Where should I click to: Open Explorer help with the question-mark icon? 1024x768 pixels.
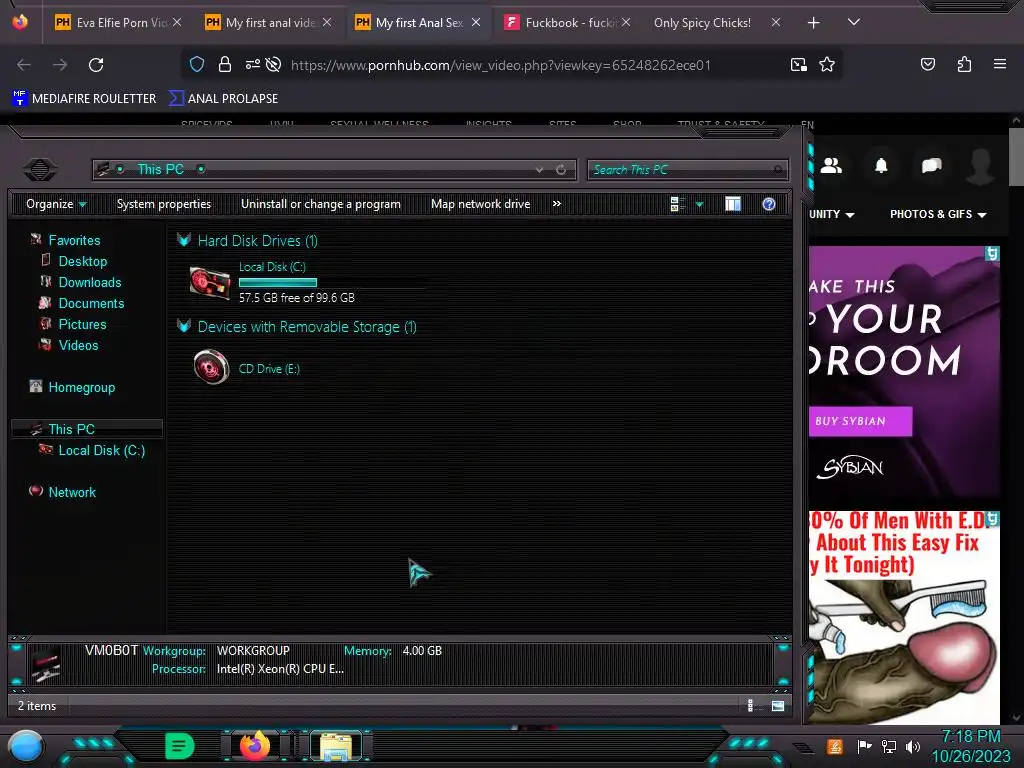click(769, 204)
